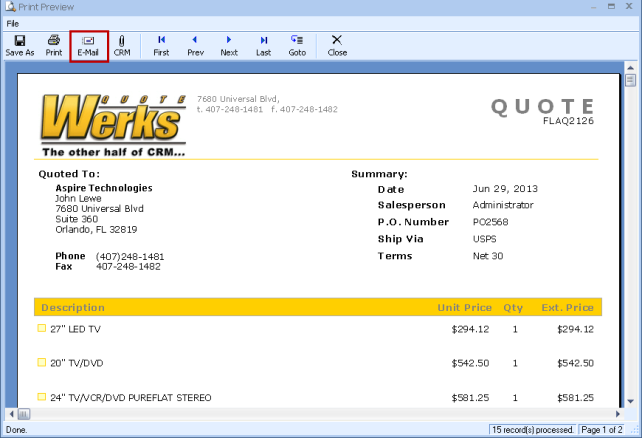
Task: Close the preview using the toolbar Close icon
Action: coord(337,45)
